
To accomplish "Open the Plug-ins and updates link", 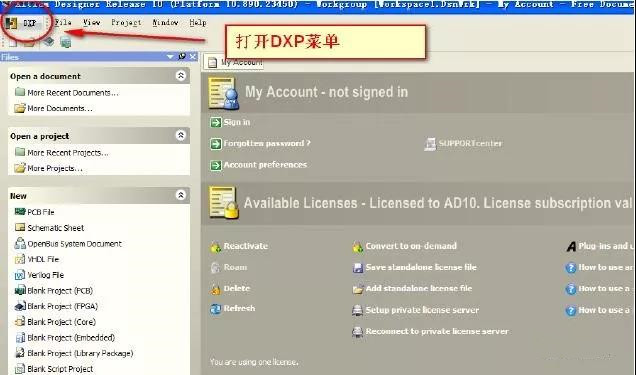I will click(x=607, y=246).
